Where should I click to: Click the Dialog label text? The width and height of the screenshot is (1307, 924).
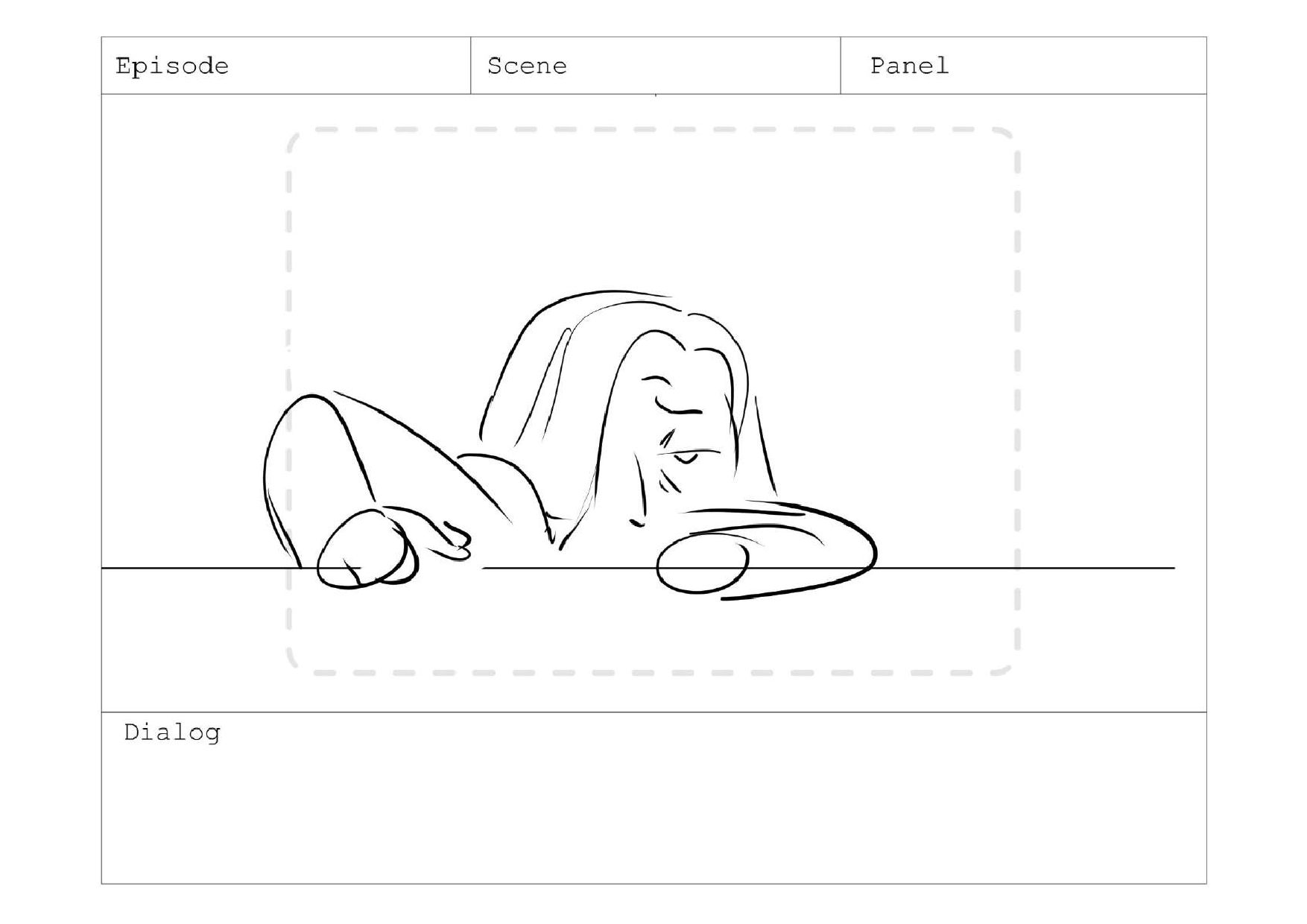(x=172, y=733)
